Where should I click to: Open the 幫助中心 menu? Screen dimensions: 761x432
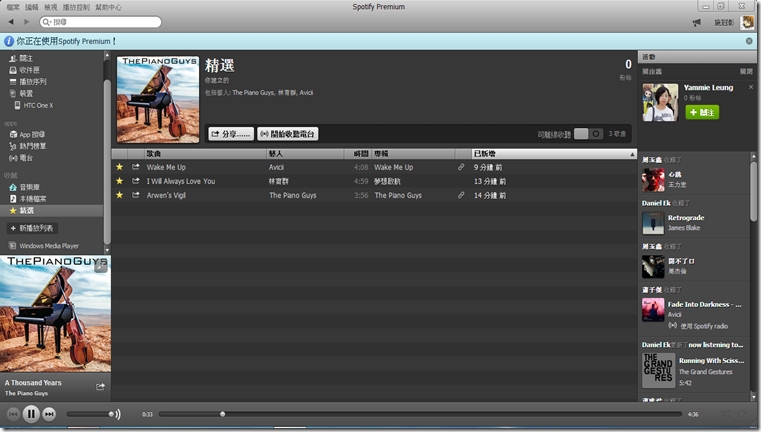[x=108, y=7]
